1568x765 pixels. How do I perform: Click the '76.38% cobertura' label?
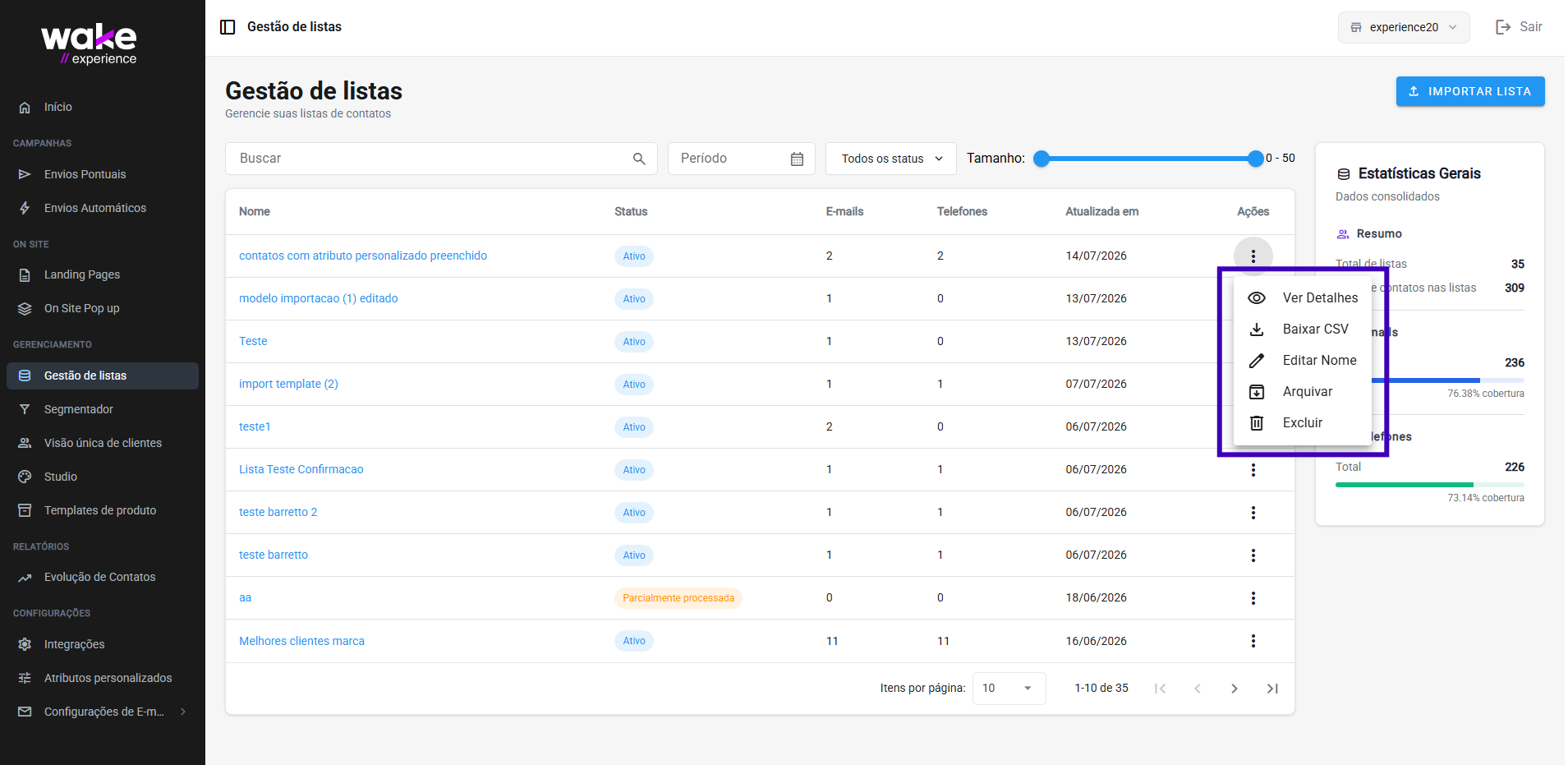click(1486, 394)
